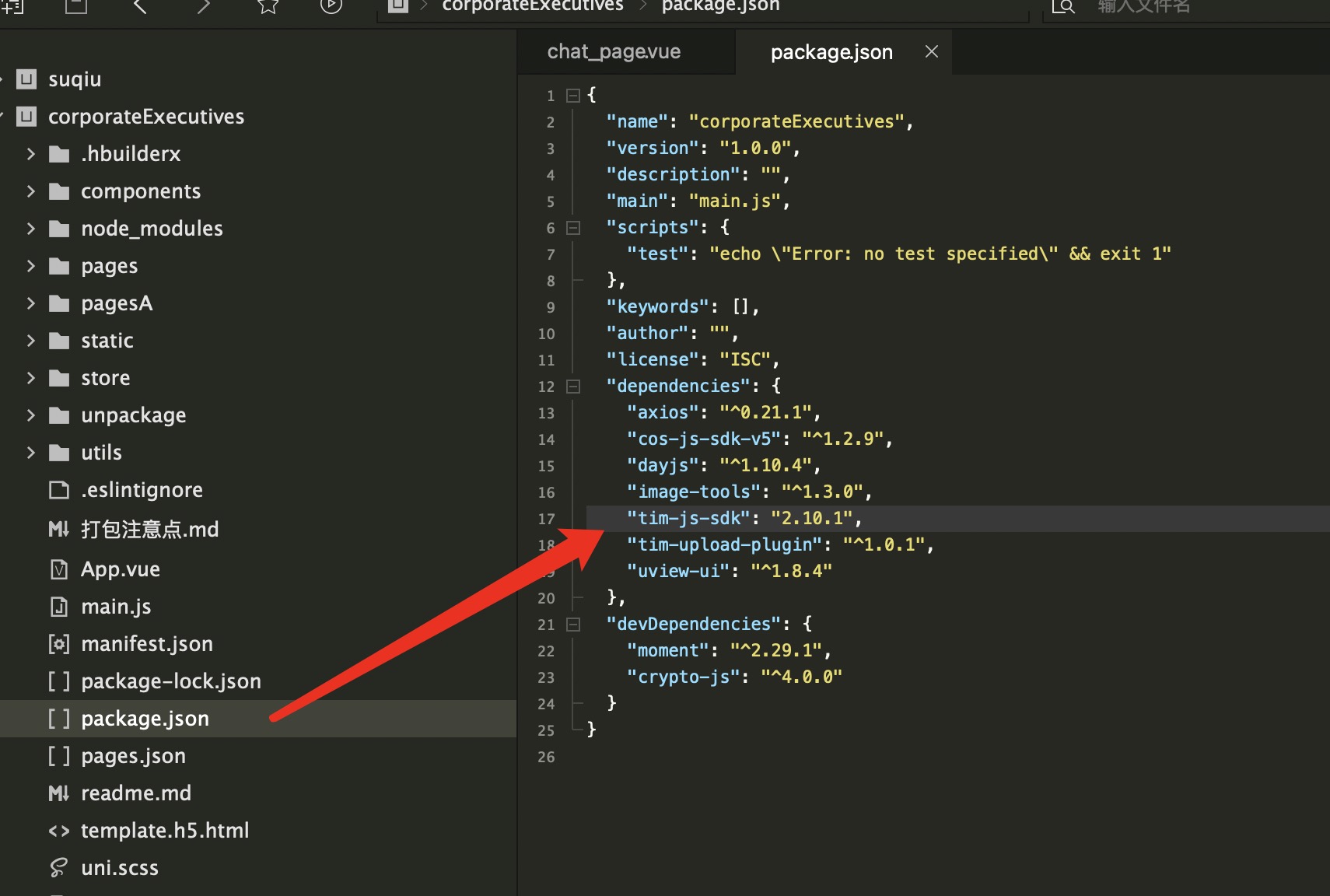Fold the devDependencies block at line 21
Image resolution: width=1330 pixels, height=896 pixels.
pos(573,625)
